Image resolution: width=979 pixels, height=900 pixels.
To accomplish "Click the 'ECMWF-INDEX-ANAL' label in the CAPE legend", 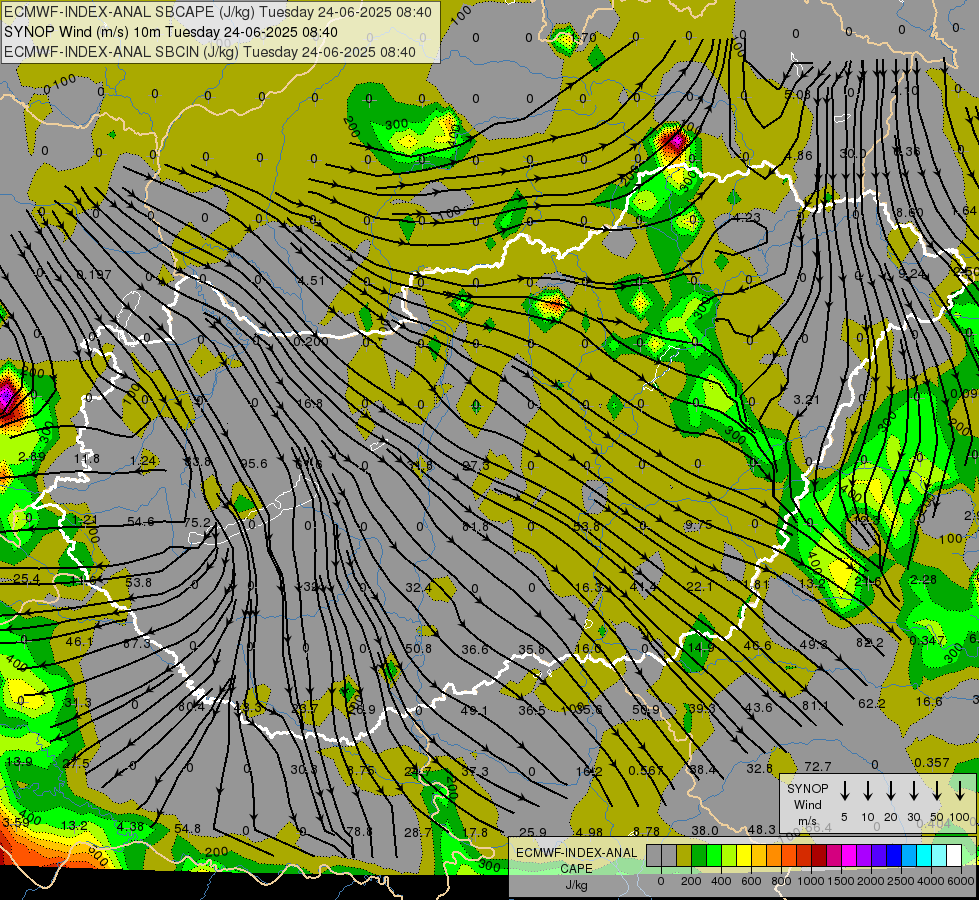I will [x=576, y=853].
